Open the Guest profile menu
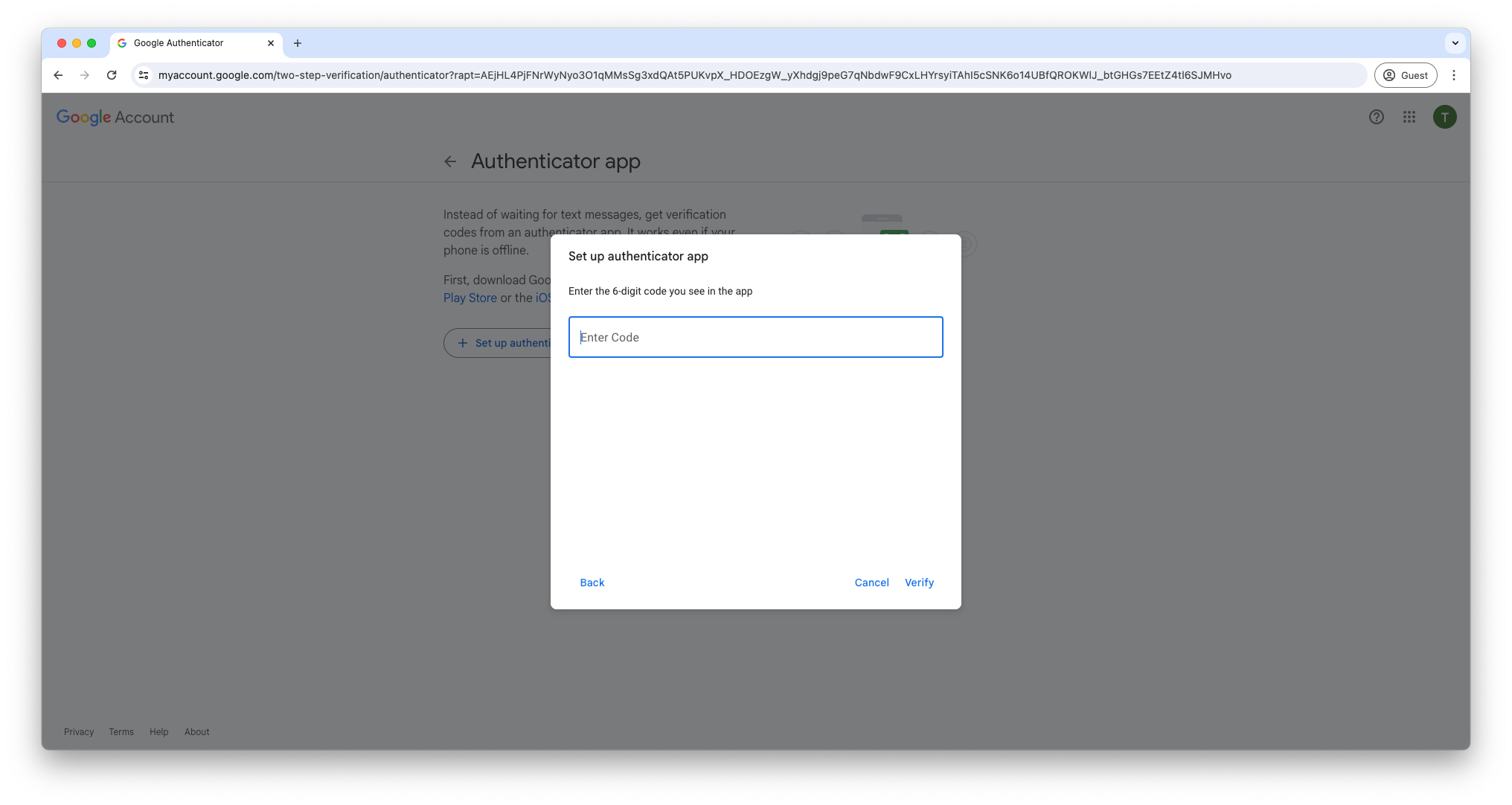The height and width of the screenshot is (805, 1512). coord(1405,75)
